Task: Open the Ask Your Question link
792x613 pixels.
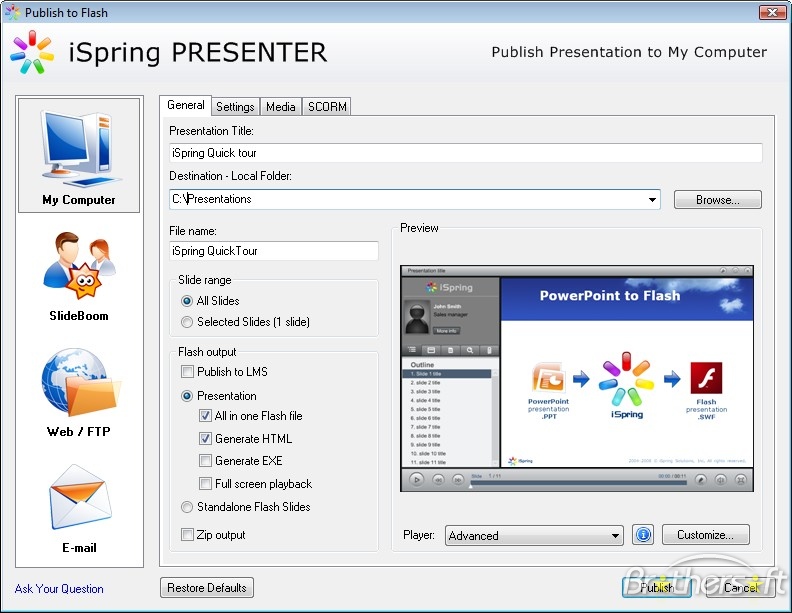Action: 59,589
